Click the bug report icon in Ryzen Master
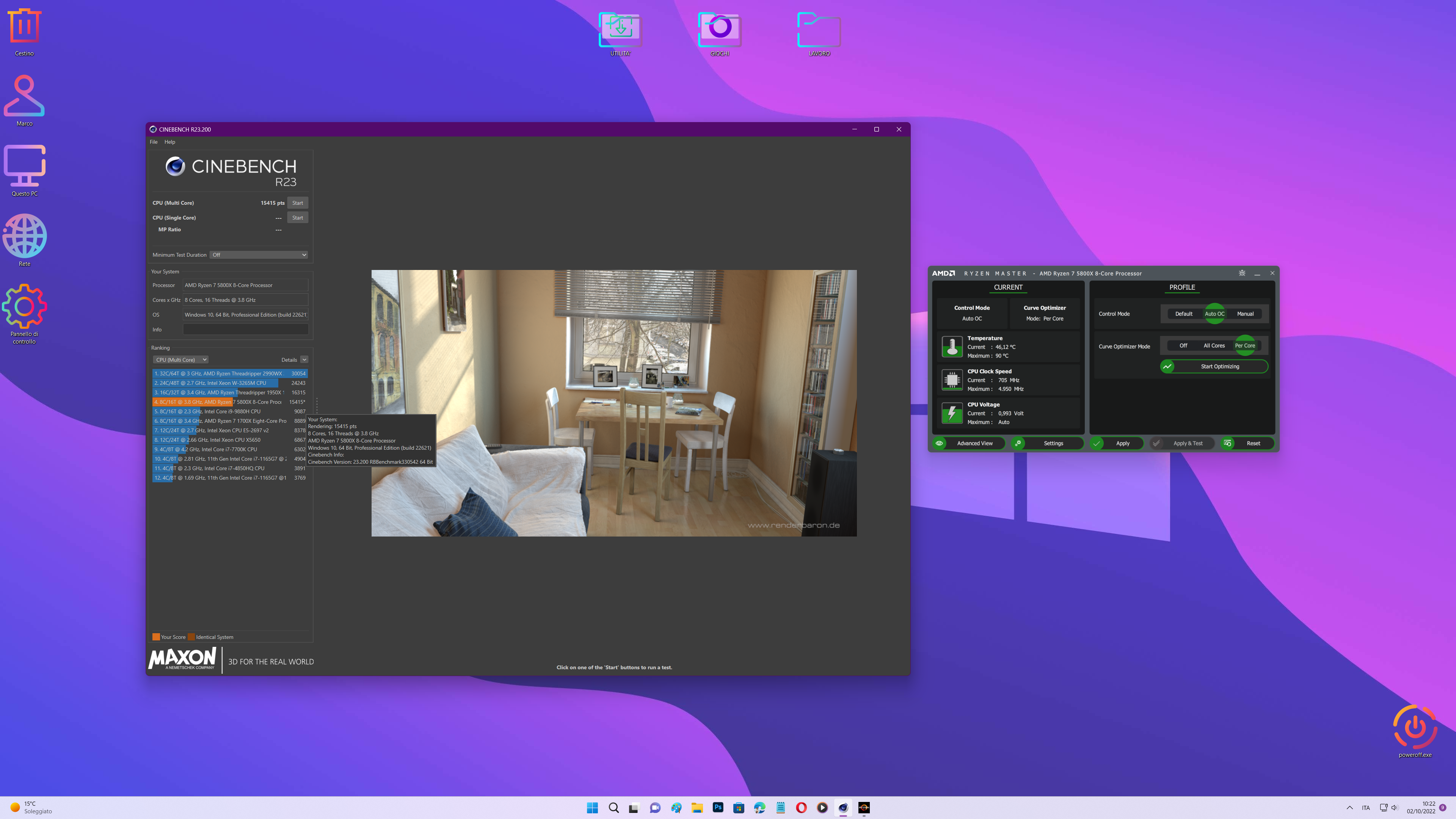This screenshot has height=819, width=1456. click(1242, 273)
